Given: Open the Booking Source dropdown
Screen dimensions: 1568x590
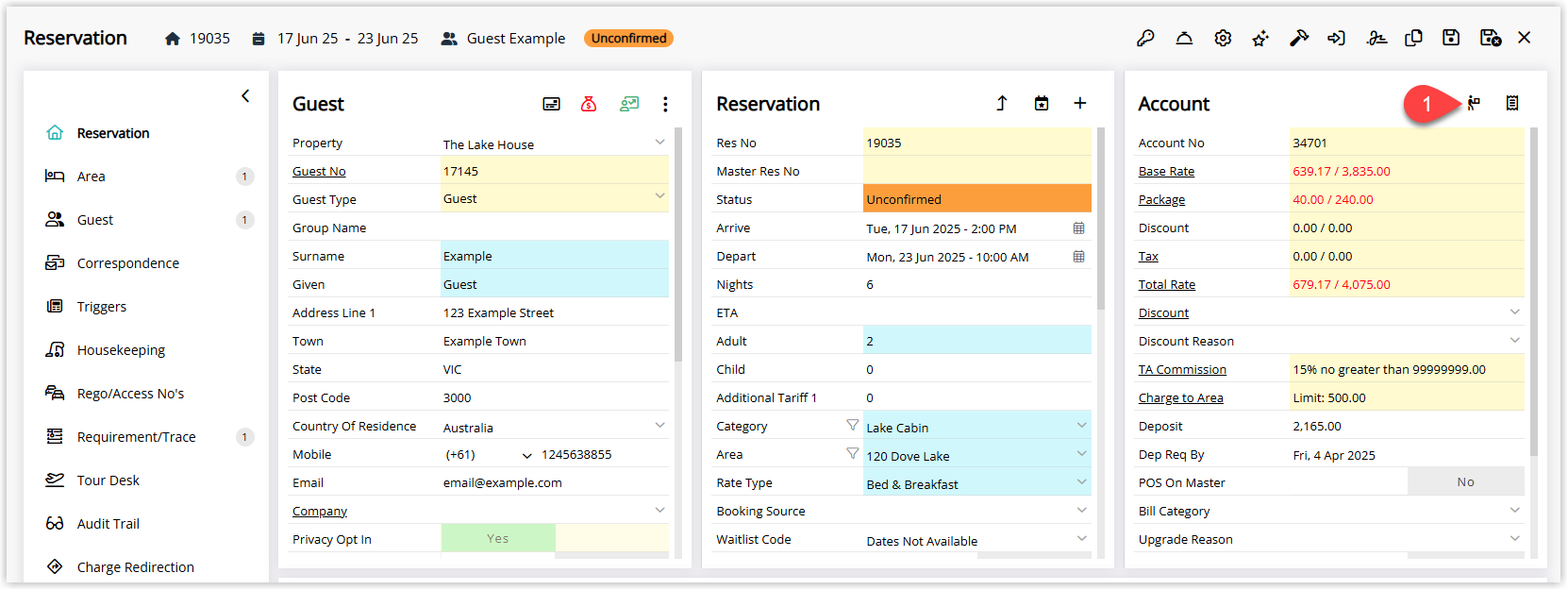Looking at the screenshot, I should click(x=1081, y=511).
